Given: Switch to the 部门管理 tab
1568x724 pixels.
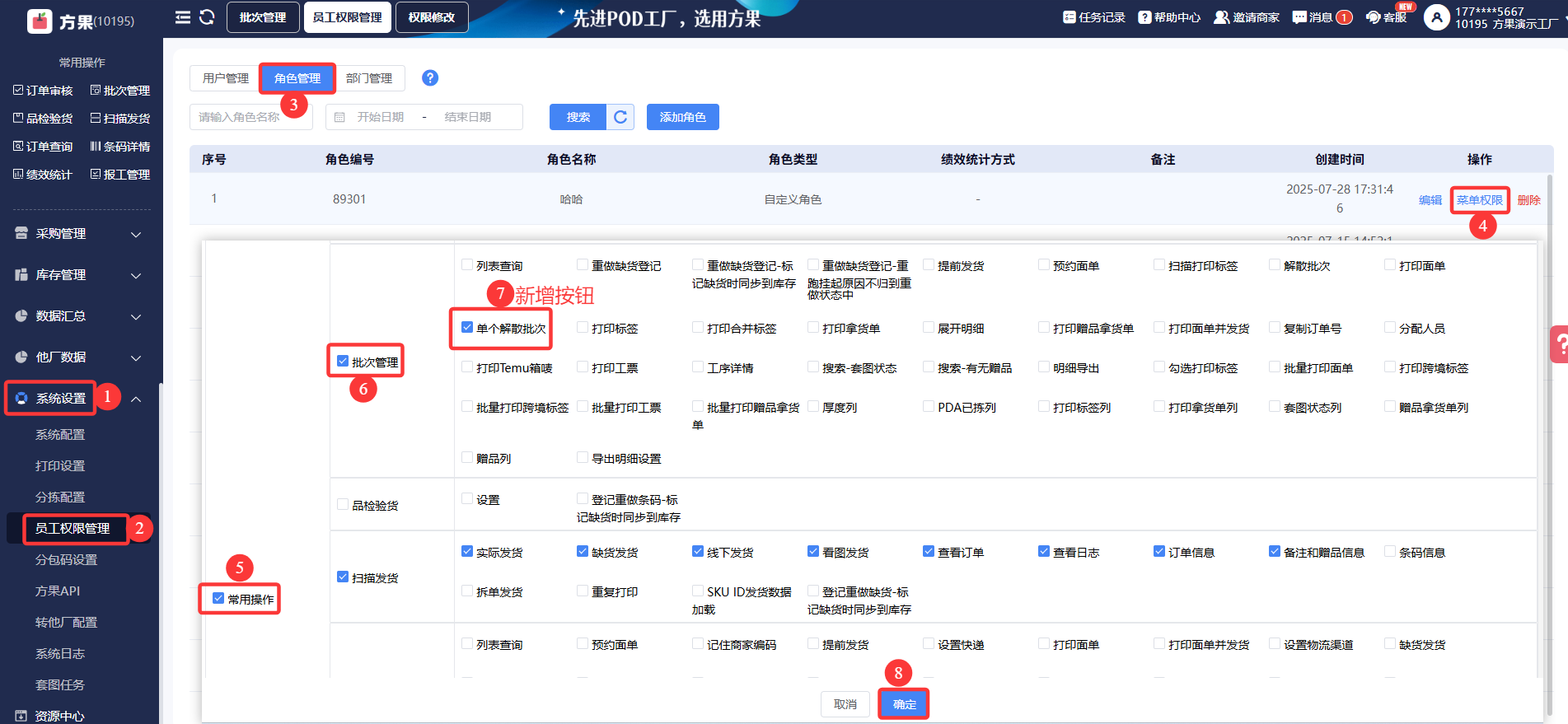Looking at the screenshot, I should (369, 78).
